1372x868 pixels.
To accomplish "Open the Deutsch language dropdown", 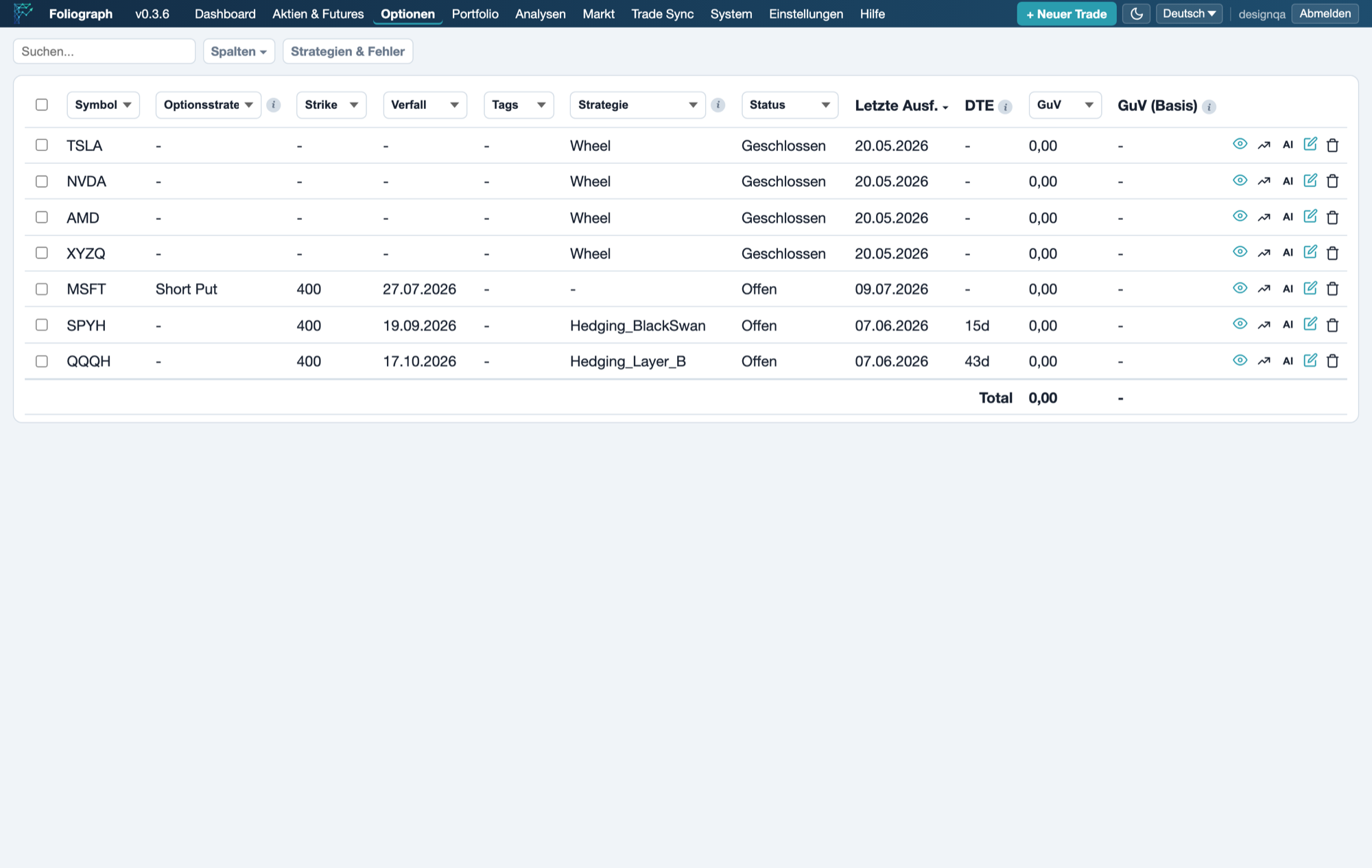I will [x=1189, y=14].
